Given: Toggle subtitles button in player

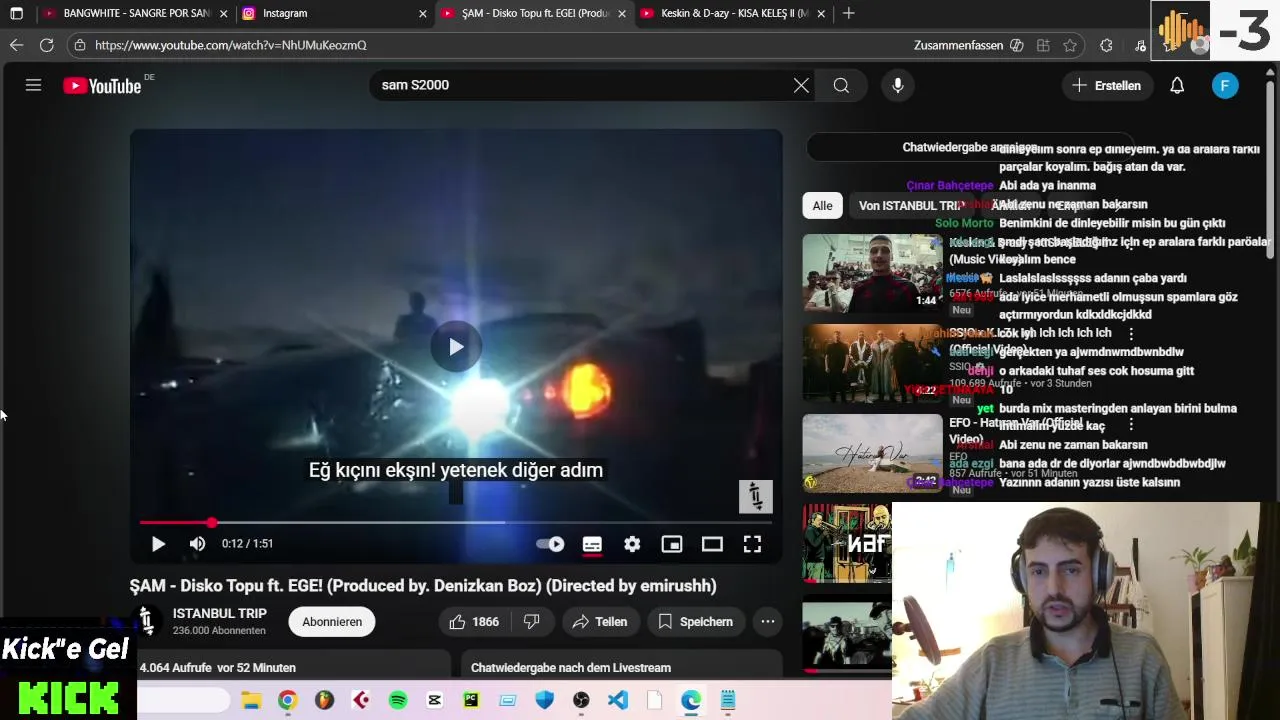Looking at the screenshot, I should (x=592, y=544).
